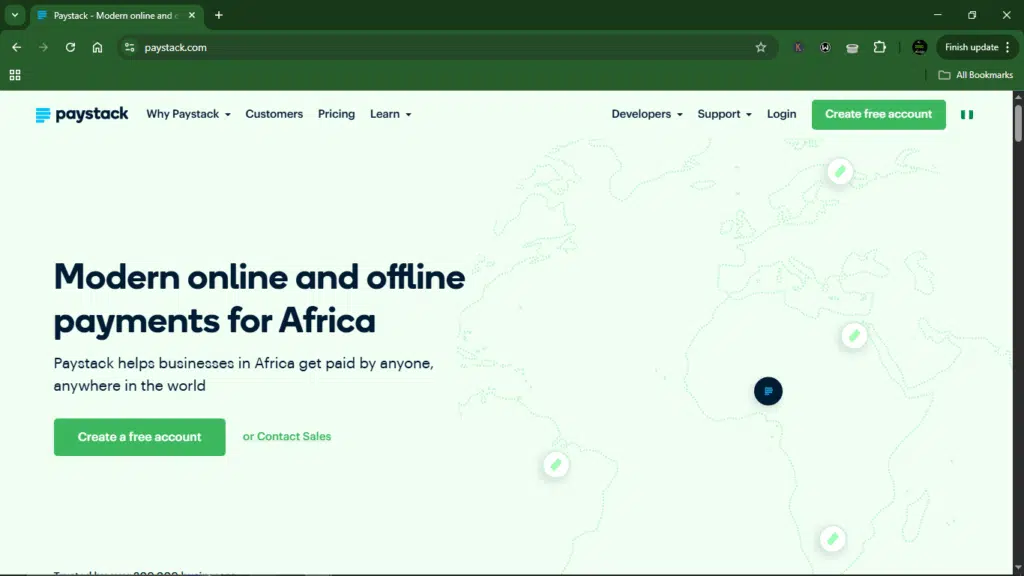Go to the browser home page
This screenshot has height=576, width=1024.
[x=97, y=47]
